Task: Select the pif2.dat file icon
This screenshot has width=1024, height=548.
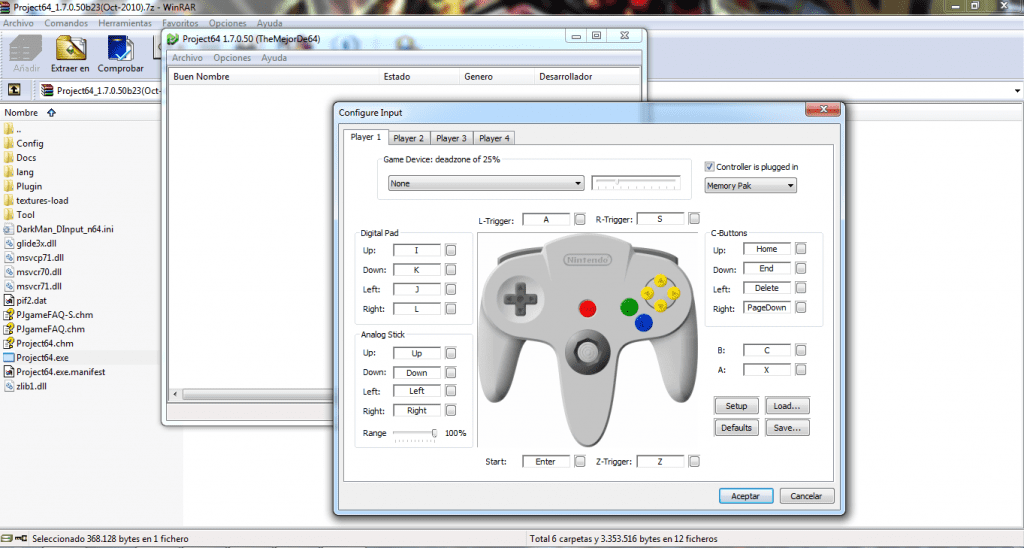Action: 8,300
